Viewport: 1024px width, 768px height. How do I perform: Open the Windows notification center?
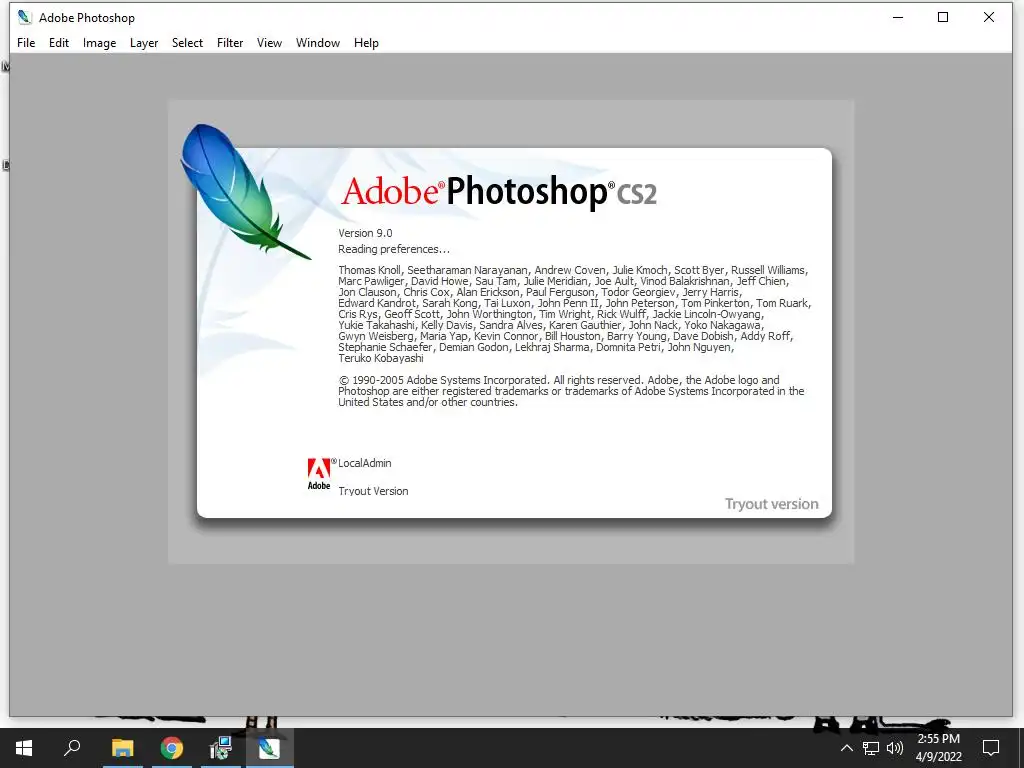(991, 748)
